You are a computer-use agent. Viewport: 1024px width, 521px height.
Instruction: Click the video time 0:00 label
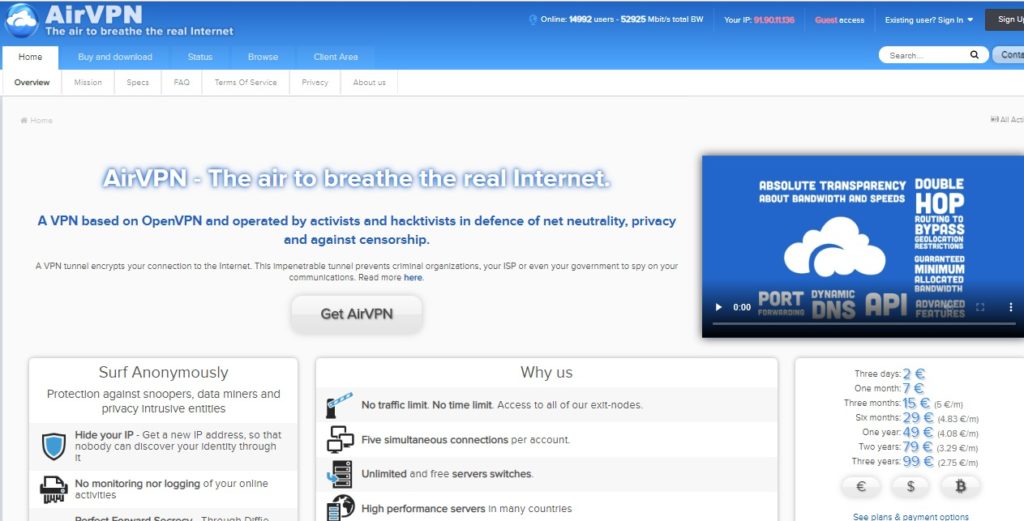coord(742,307)
